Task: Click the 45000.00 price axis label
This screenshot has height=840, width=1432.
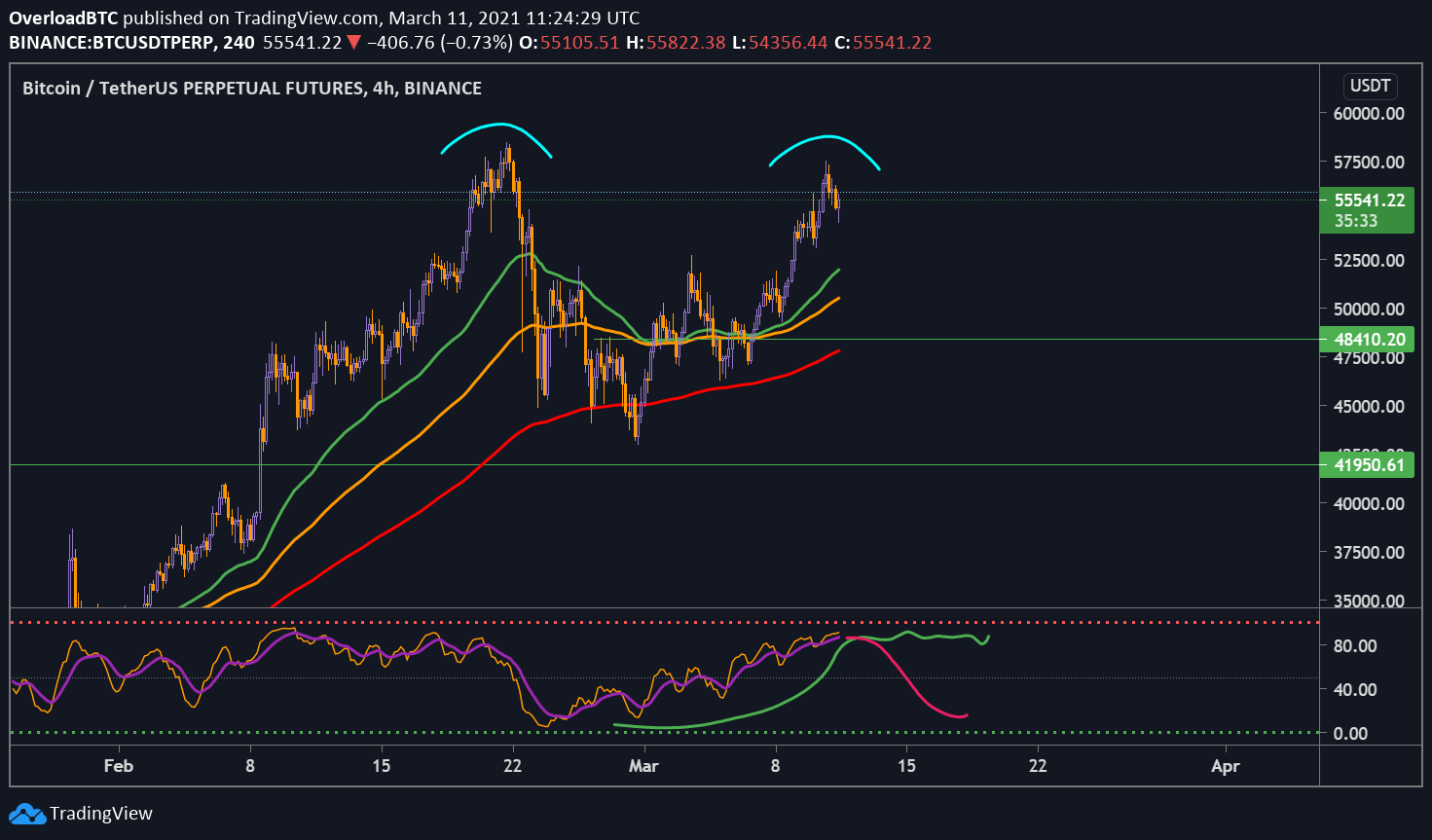Action: (1369, 406)
